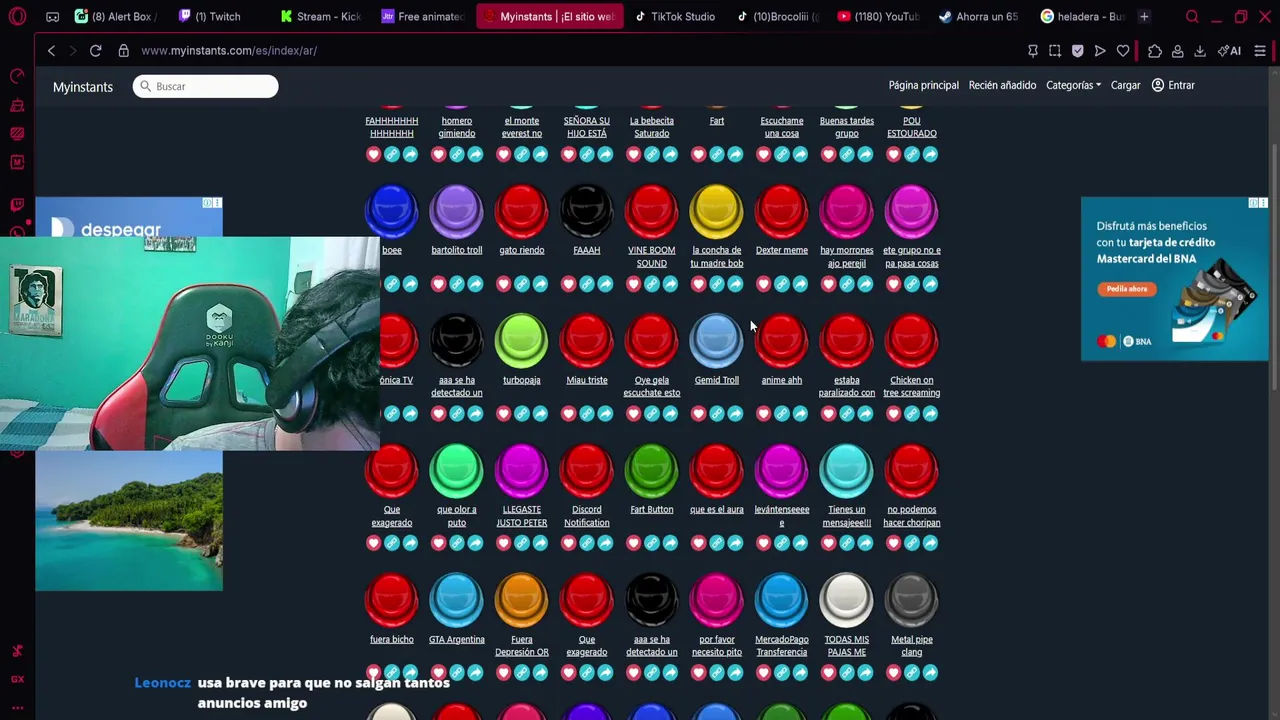This screenshot has width=1280, height=720.
Task: Click the browser back arrow
Action: pos(51,50)
